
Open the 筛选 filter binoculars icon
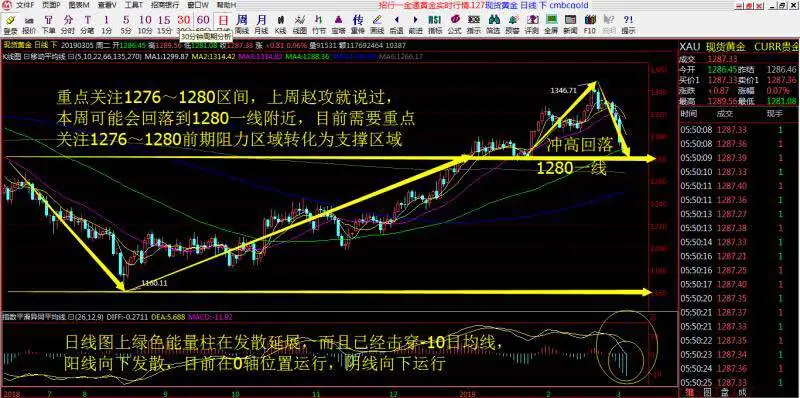493,23
